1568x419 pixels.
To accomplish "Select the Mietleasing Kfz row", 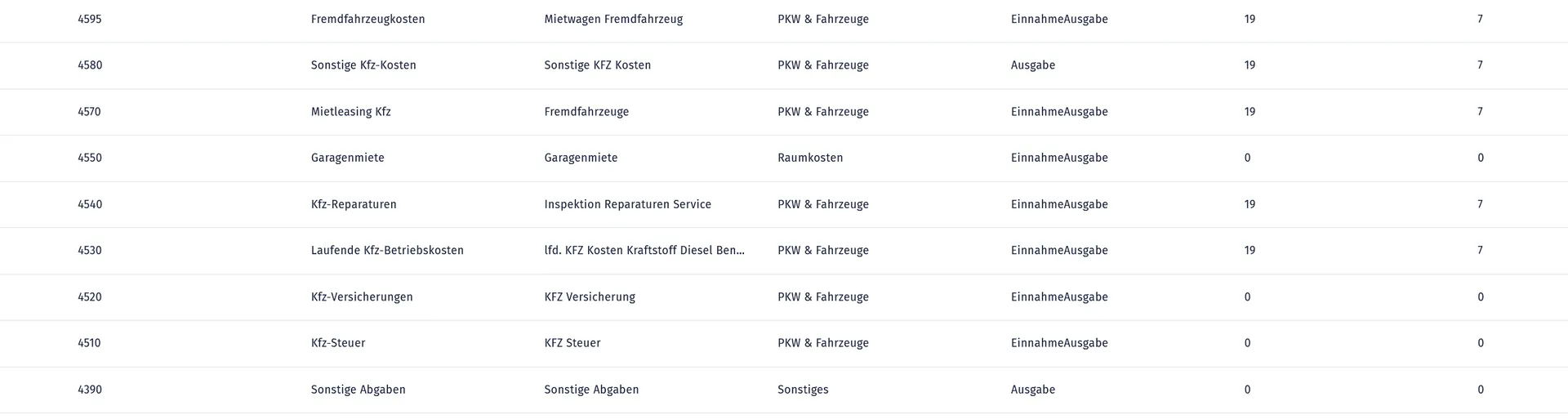I will [351, 112].
